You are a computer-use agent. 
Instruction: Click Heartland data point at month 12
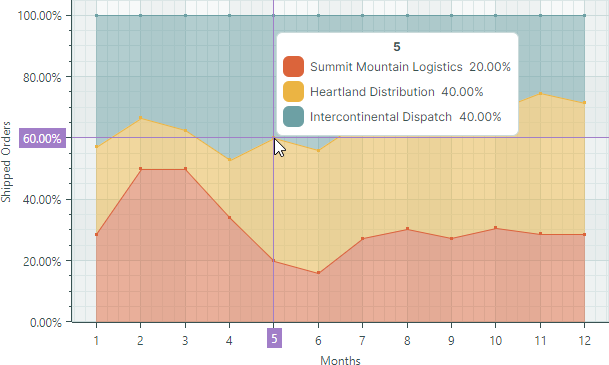tap(585, 103)
